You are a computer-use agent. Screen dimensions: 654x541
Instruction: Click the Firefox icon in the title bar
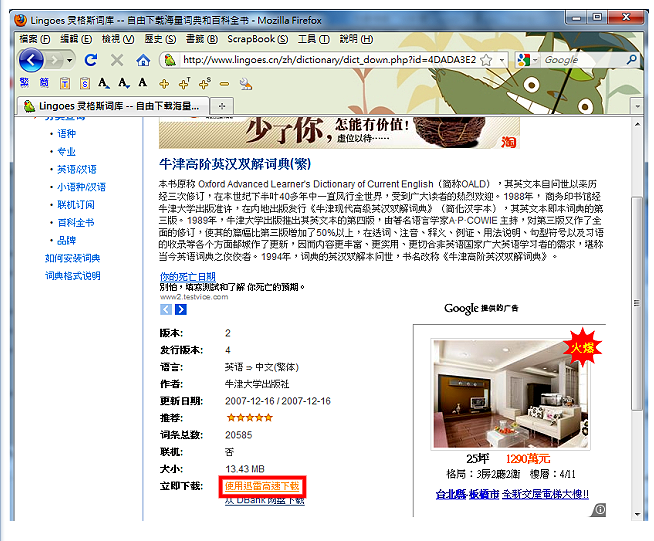point(20,20)
